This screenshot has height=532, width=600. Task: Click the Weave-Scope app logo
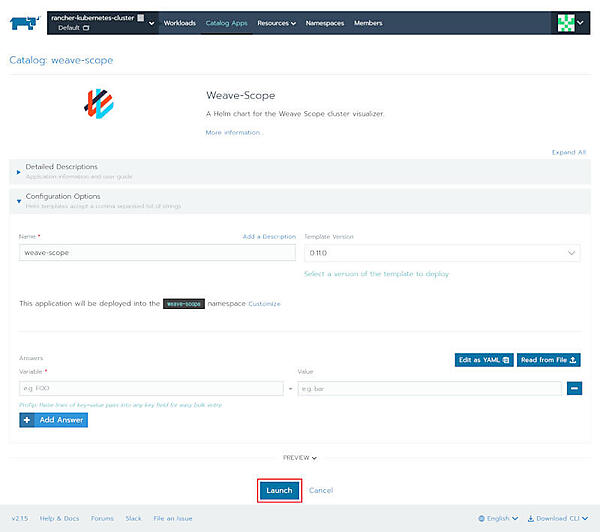[x=99, y=106]
